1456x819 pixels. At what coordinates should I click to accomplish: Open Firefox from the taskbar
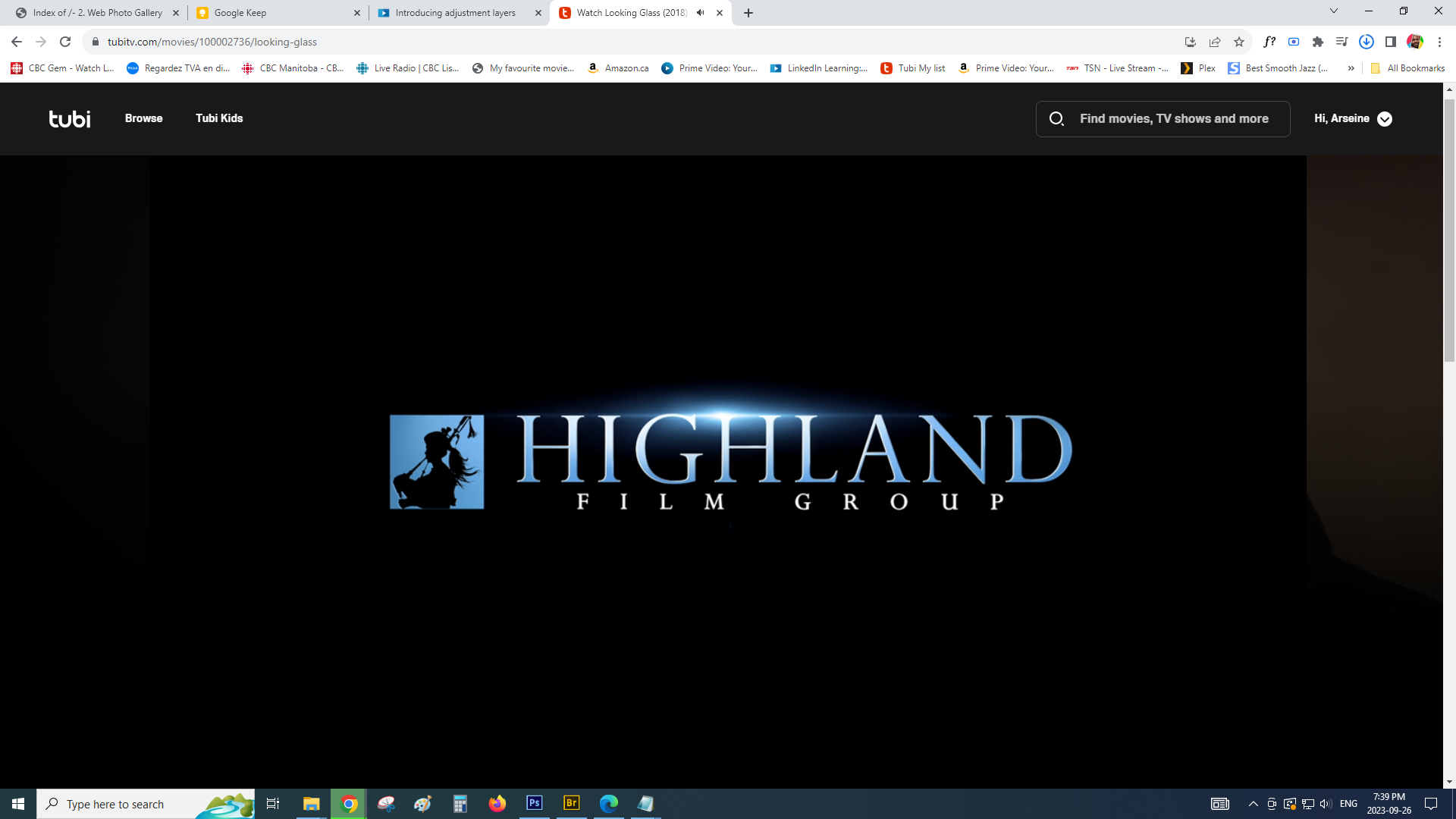[497, 803]
